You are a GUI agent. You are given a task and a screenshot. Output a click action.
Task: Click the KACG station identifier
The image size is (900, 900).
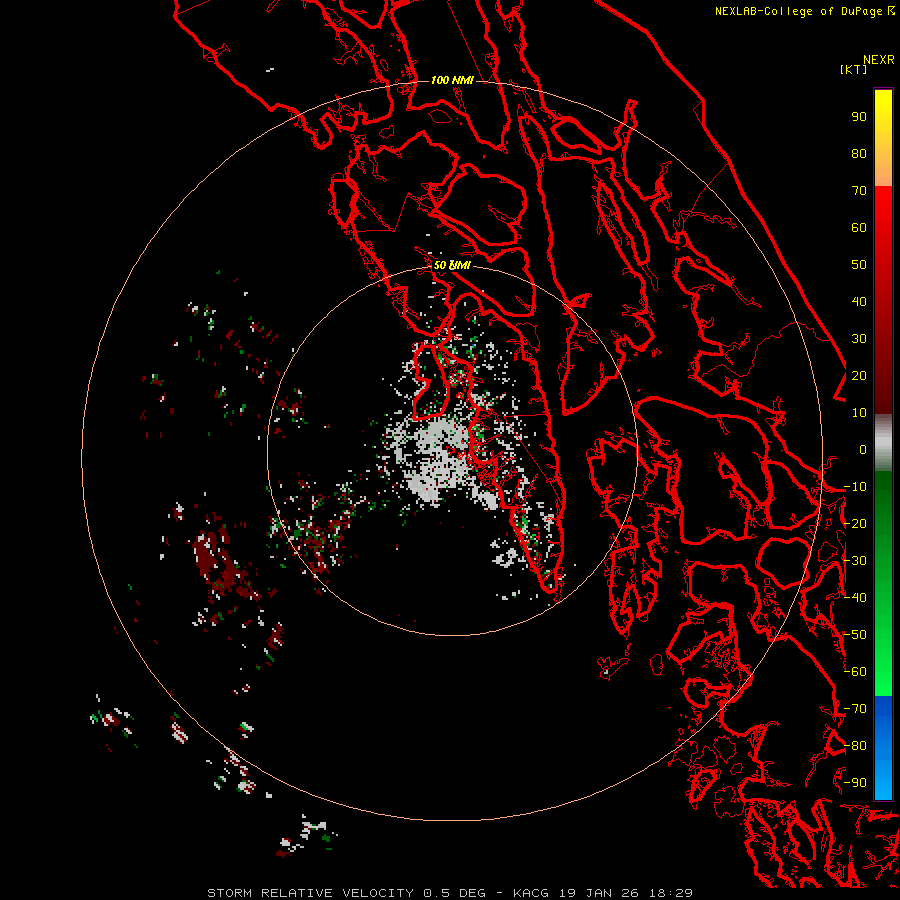[x=531, y=893]
